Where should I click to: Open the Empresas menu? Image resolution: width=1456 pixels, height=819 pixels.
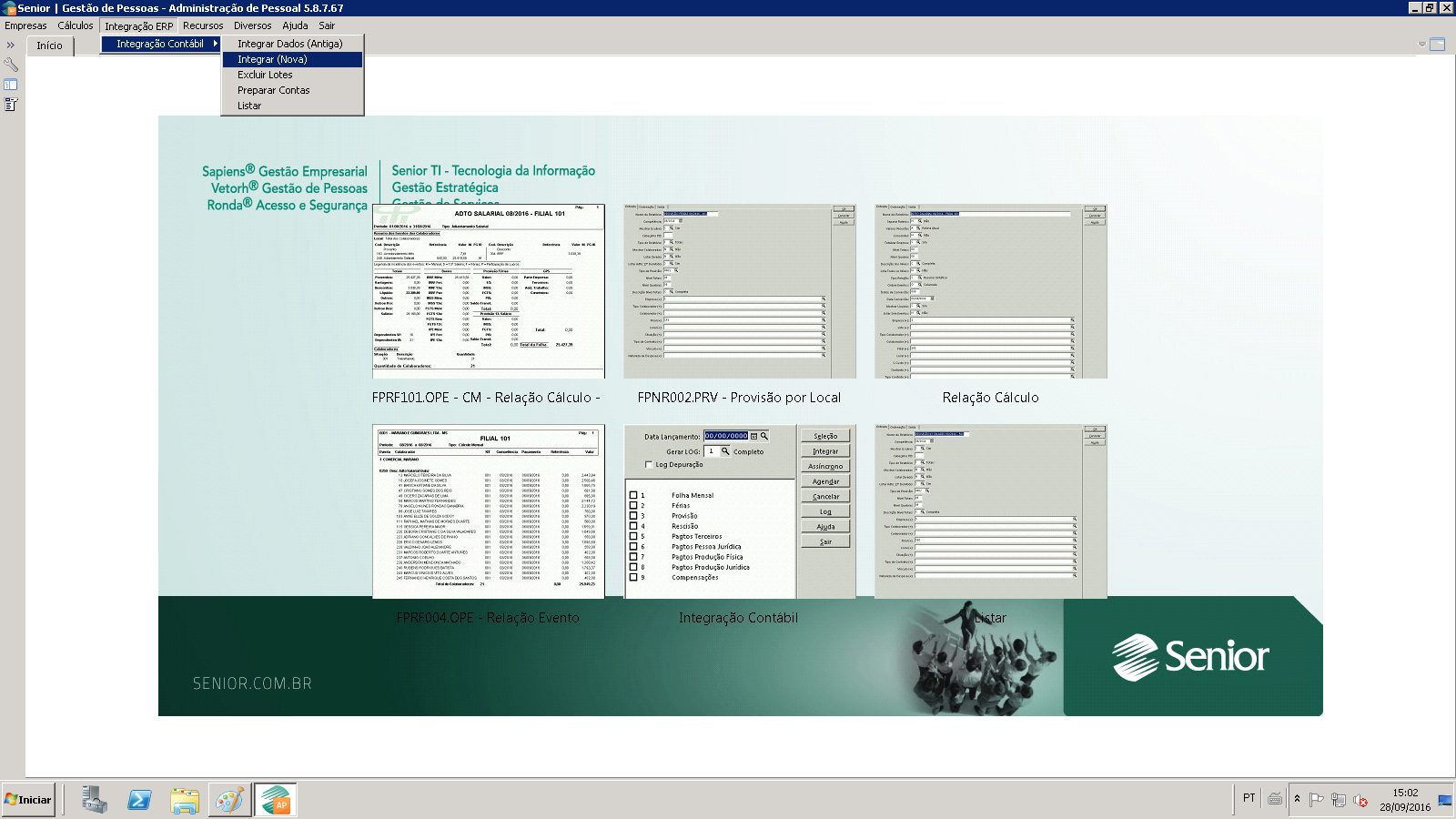25,25
